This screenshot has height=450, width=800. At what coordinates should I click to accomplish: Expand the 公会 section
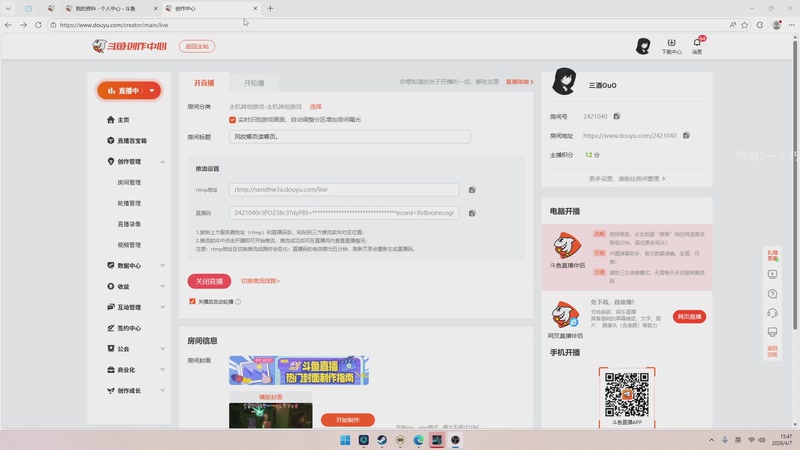point(163,348)
